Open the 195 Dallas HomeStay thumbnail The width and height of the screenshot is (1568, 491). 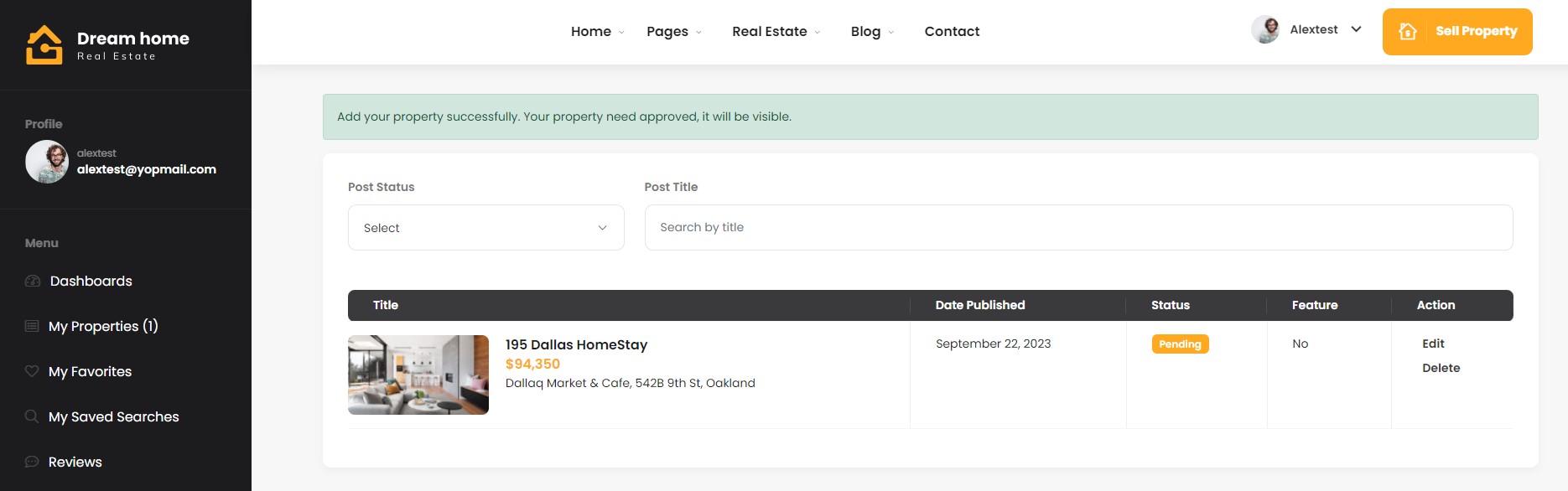click(x=418, y=375)
